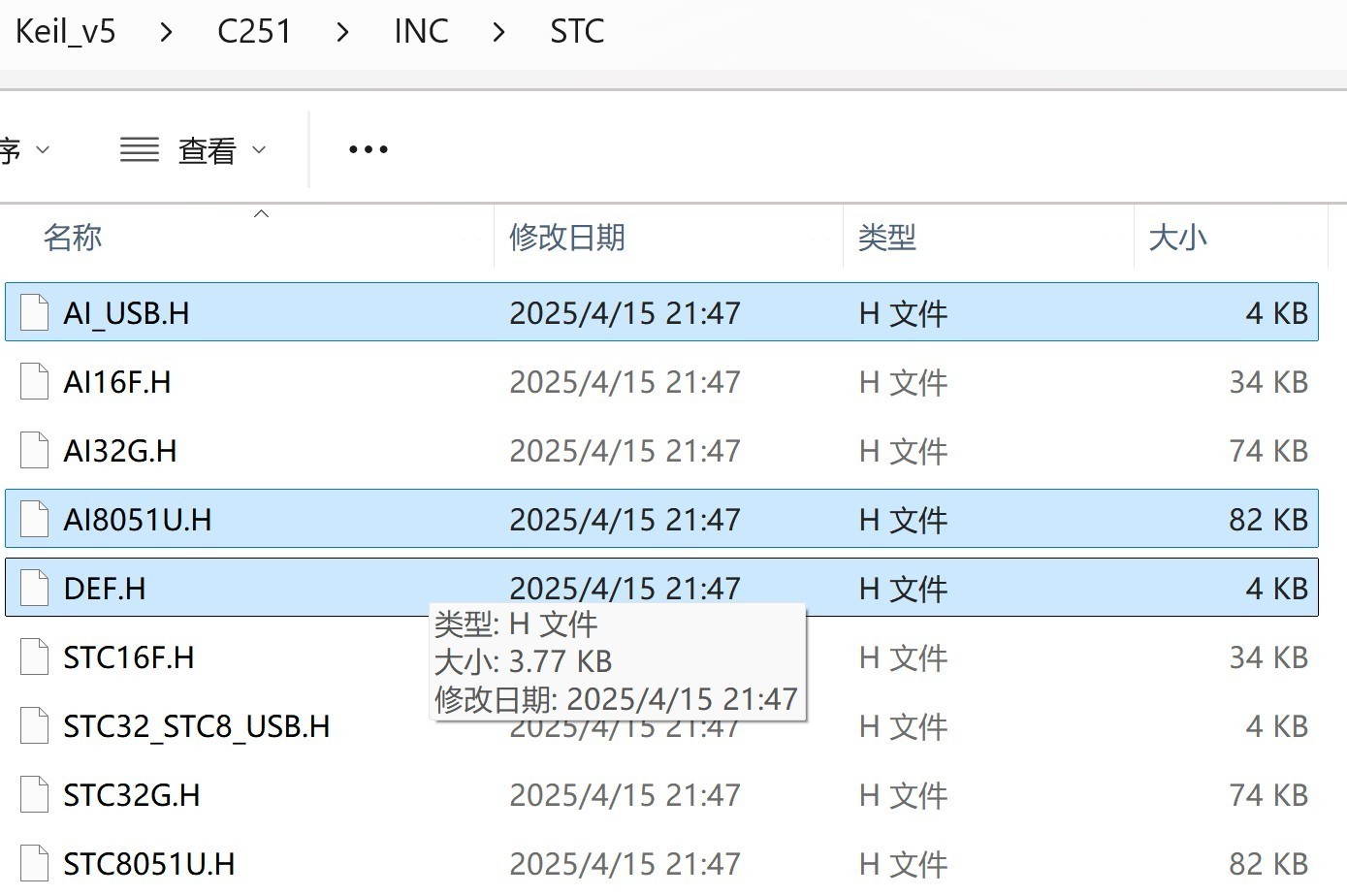Image resolution: width=1347 pixels, height=896 pixels.
Task: Click the 34 KB size of AI16F.H
Action: pyautogui.click(x=1269, y=382)
